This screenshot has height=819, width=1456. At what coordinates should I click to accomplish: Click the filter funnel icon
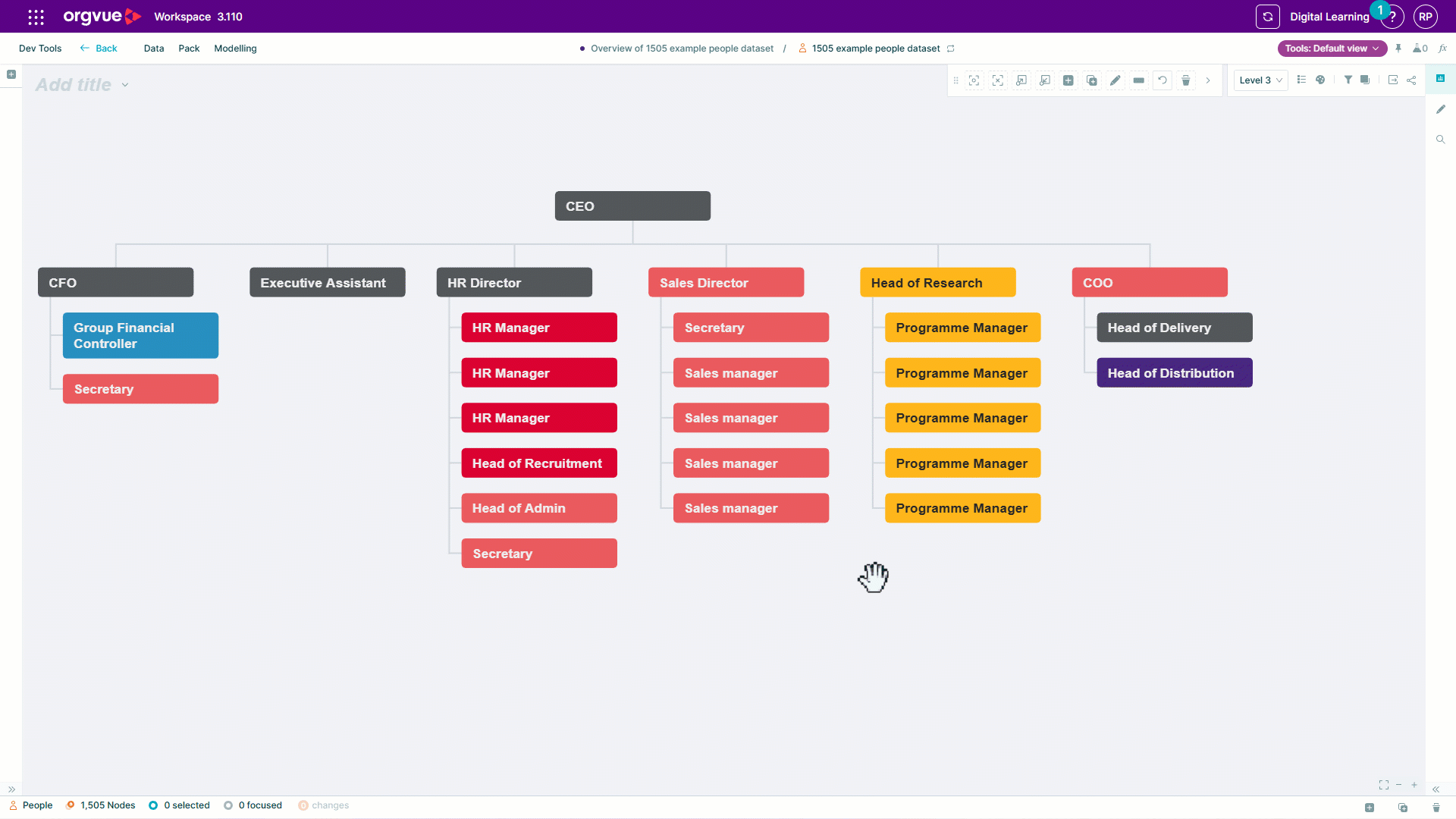pos(1348,80)
